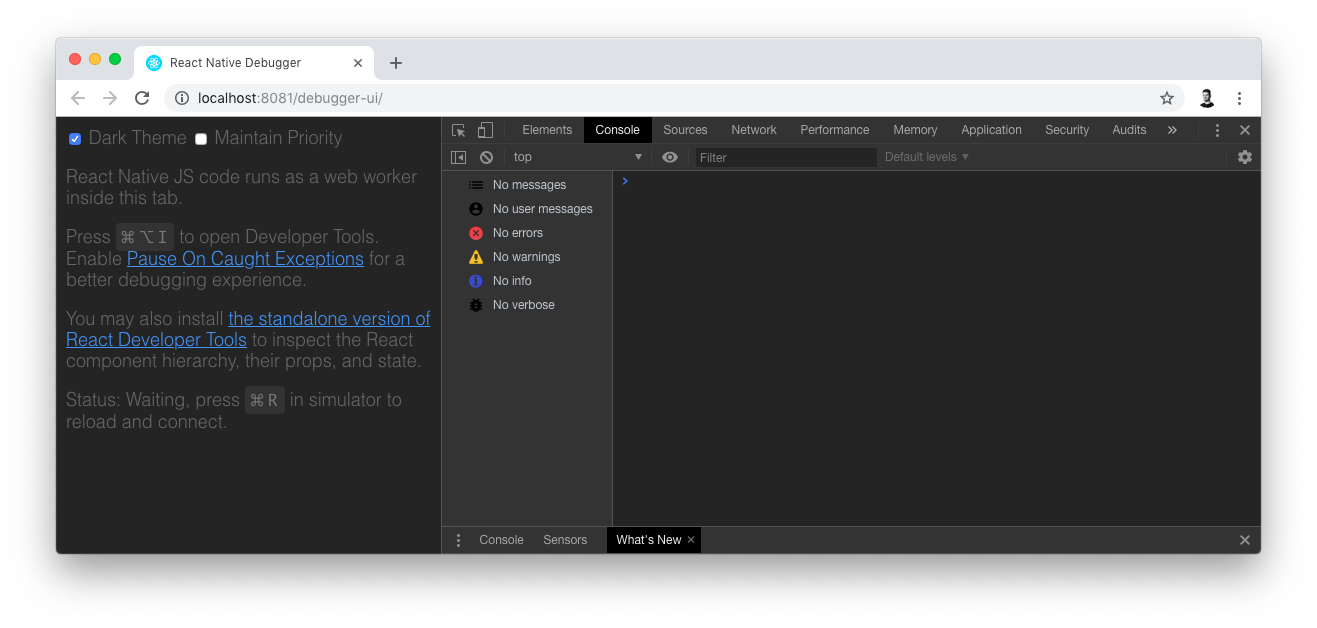This screenshot has width=1317, height=628.
Task: Open DevTools customize three-dot menu
Action: (x=1217, y=130)
